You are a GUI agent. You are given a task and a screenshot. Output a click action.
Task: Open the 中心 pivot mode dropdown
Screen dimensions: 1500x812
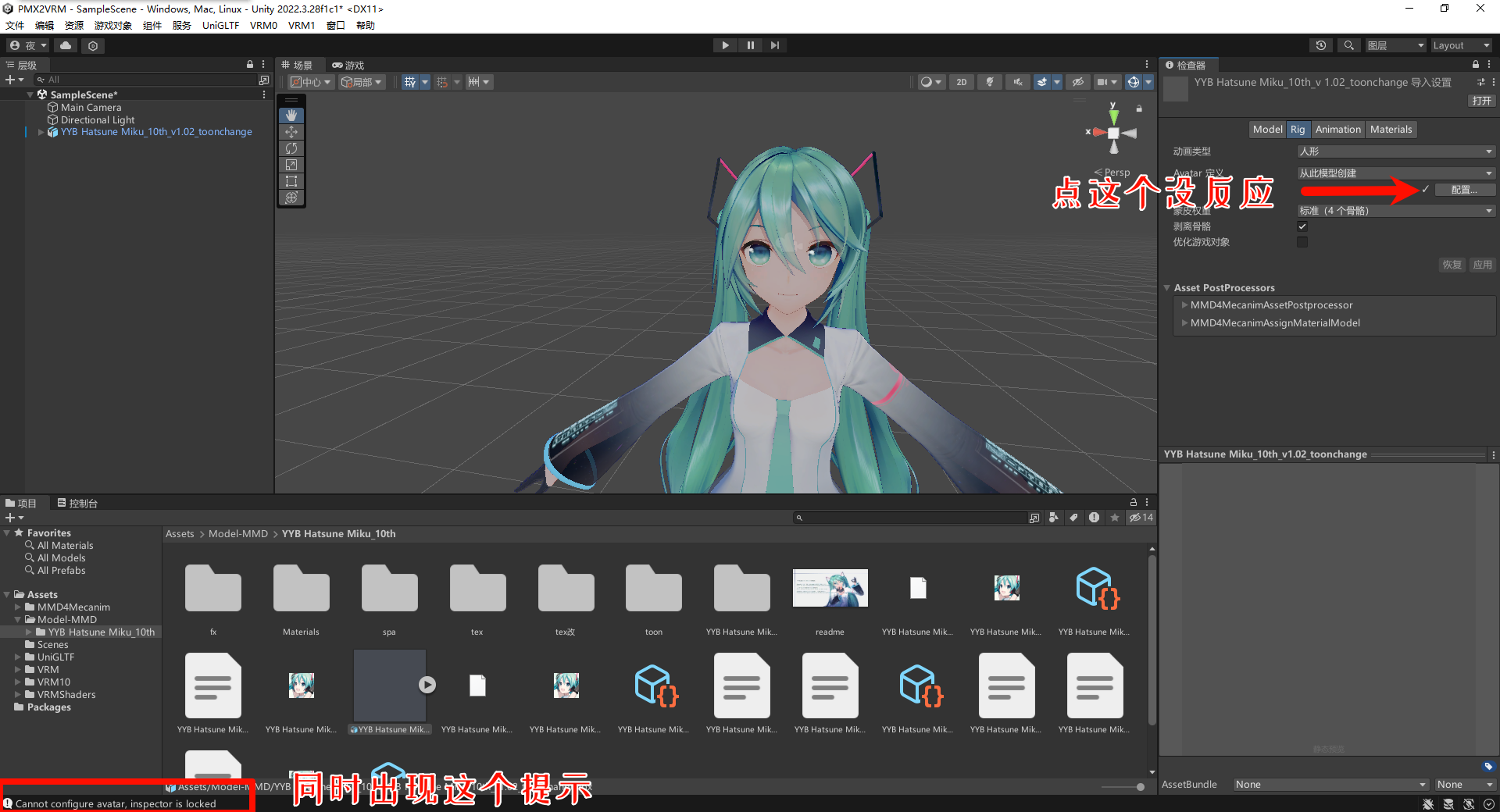[311, 82]
